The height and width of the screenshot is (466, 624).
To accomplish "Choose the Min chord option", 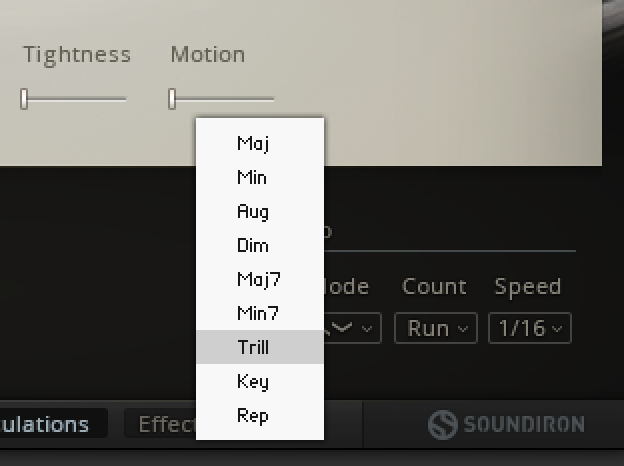I will click(x=252, y=177).
